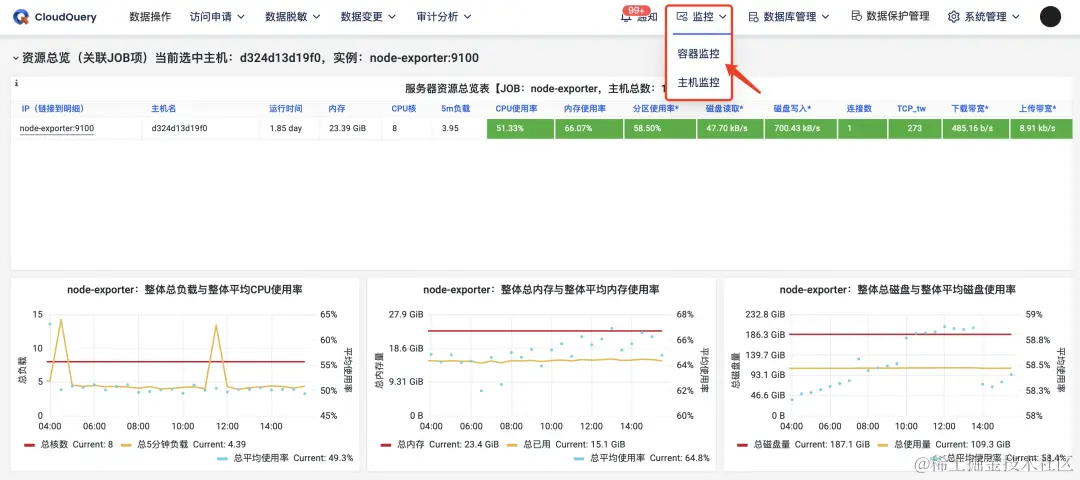Expand the 审计分析 dropdown

[444, 17]
